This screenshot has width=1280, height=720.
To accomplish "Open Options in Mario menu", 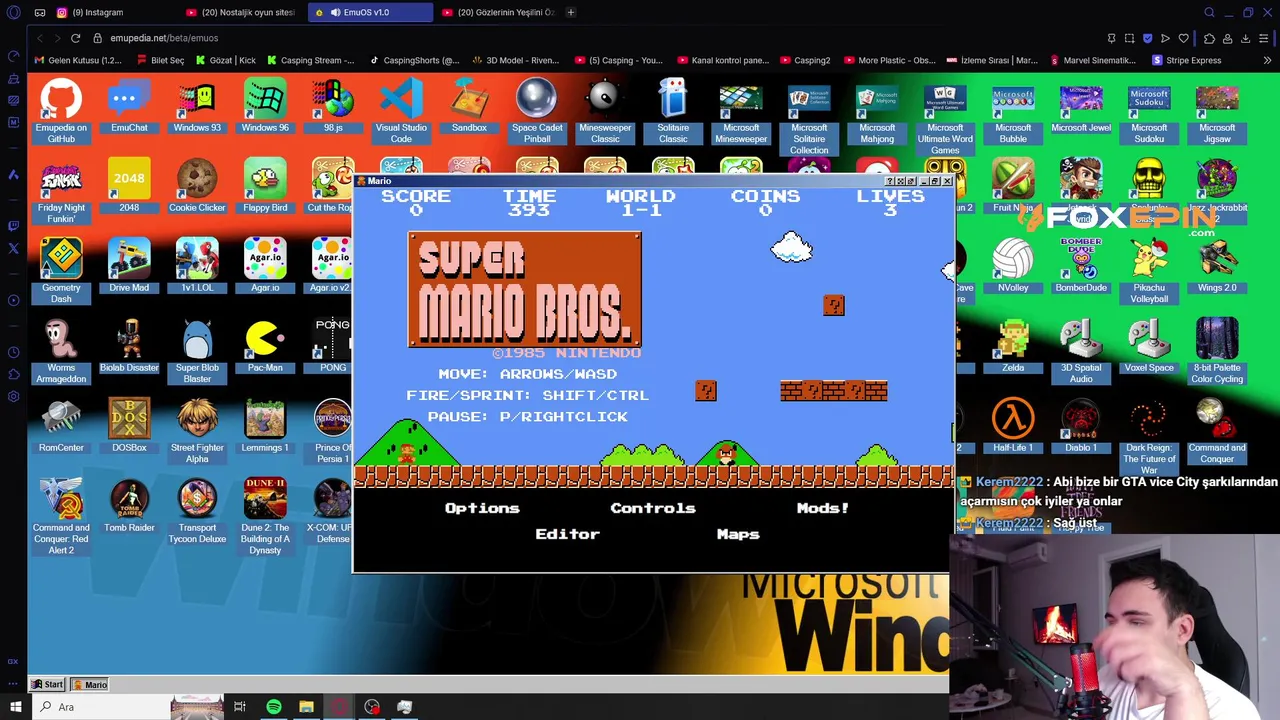I will [482, 508].
